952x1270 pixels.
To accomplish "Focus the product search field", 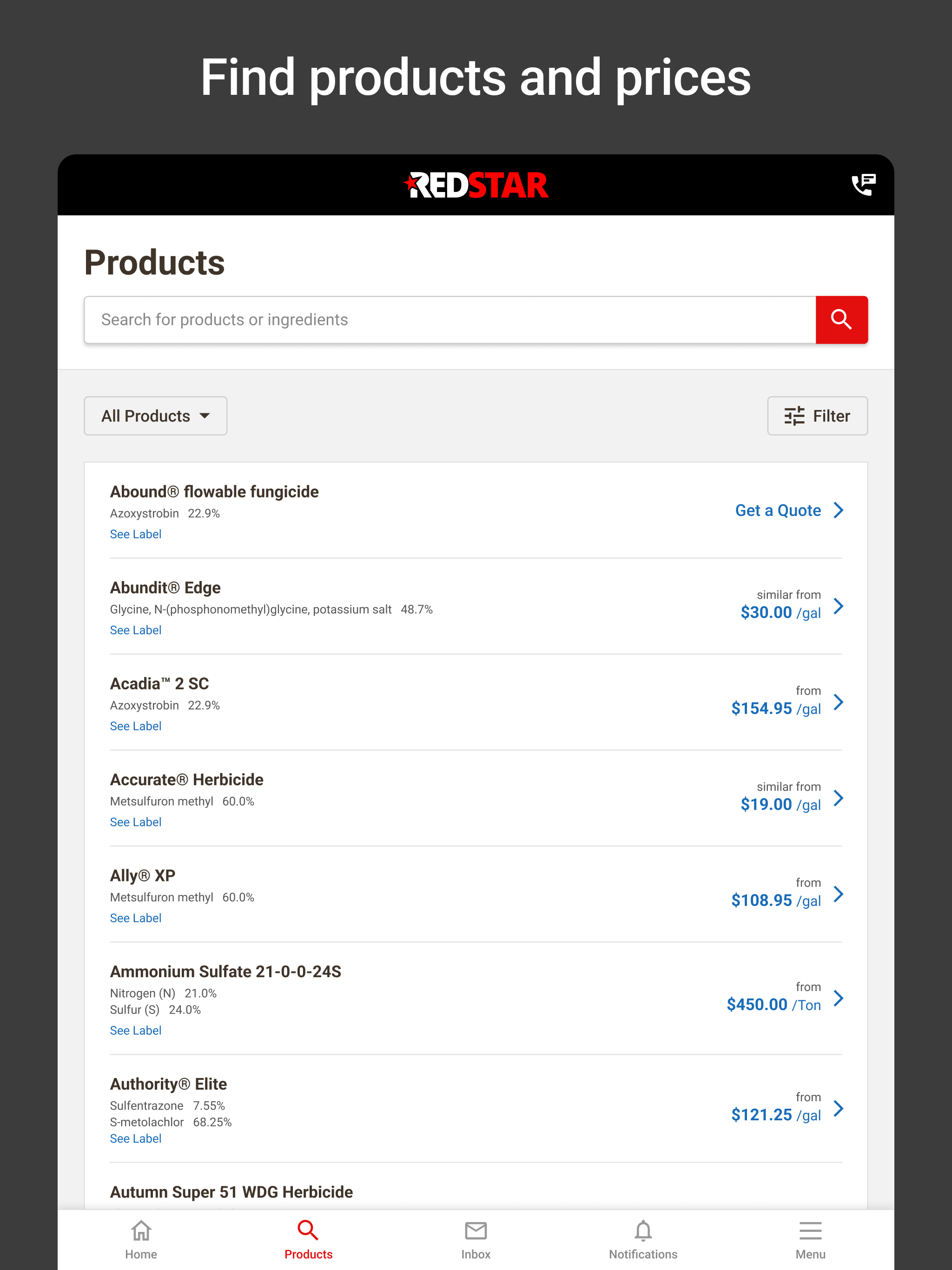I will coord(450,320).
